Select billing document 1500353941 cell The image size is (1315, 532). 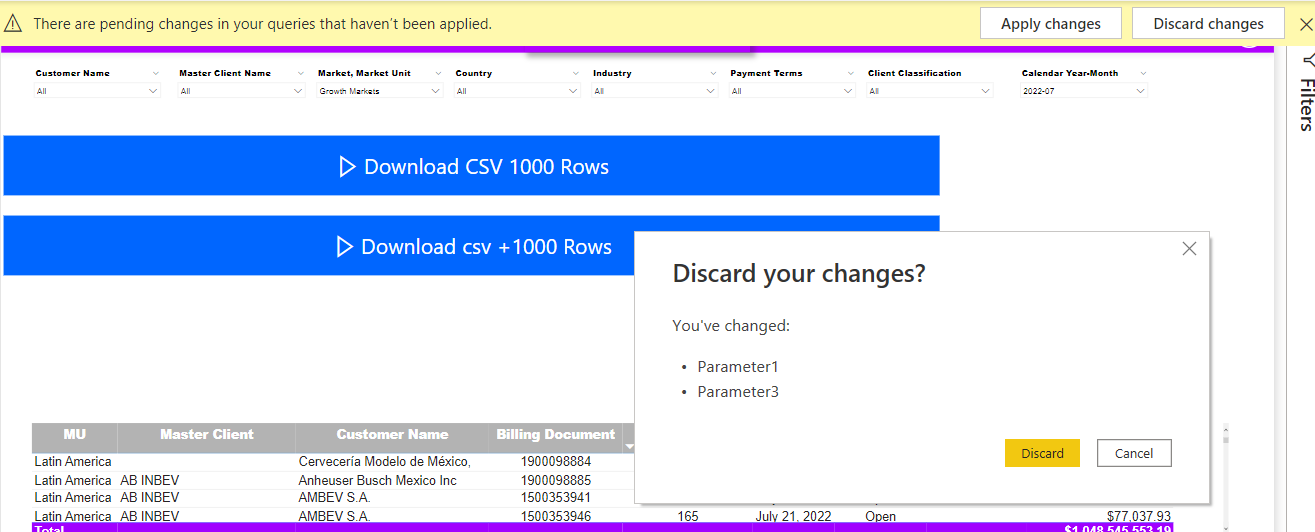point(556,497)
